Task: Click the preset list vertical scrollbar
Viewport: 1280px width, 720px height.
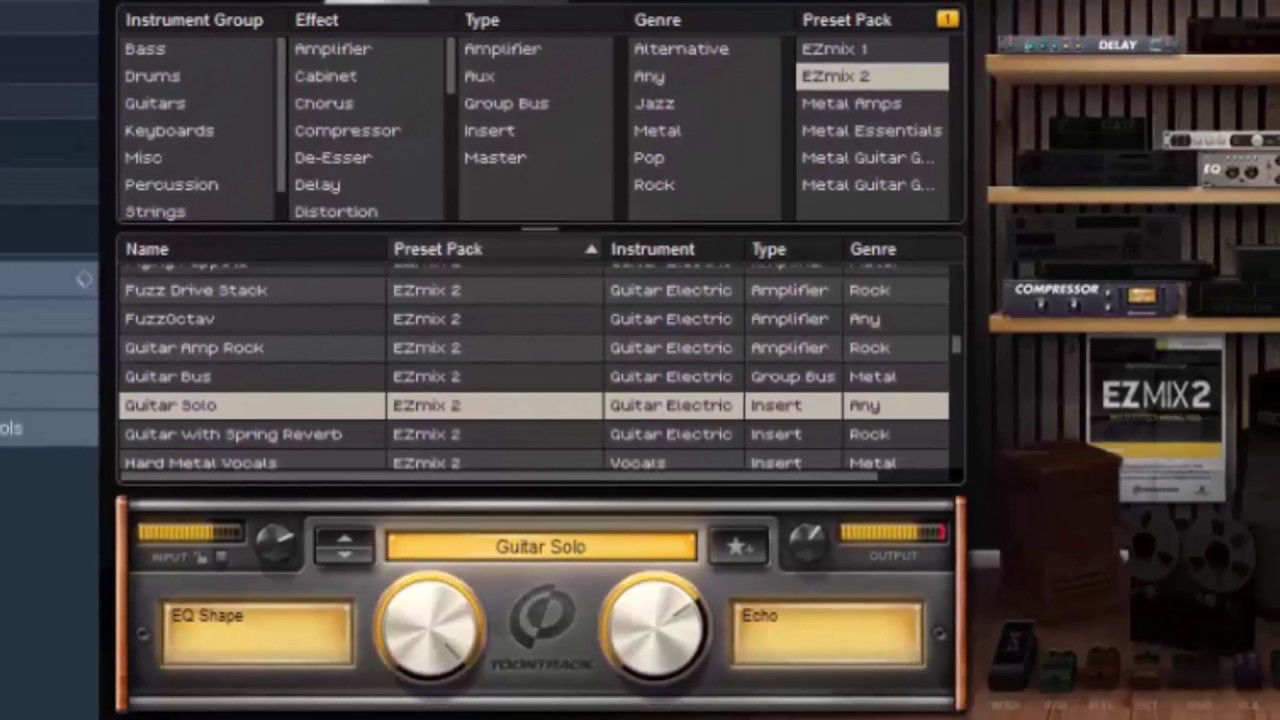Action: (x=956, y=345)
